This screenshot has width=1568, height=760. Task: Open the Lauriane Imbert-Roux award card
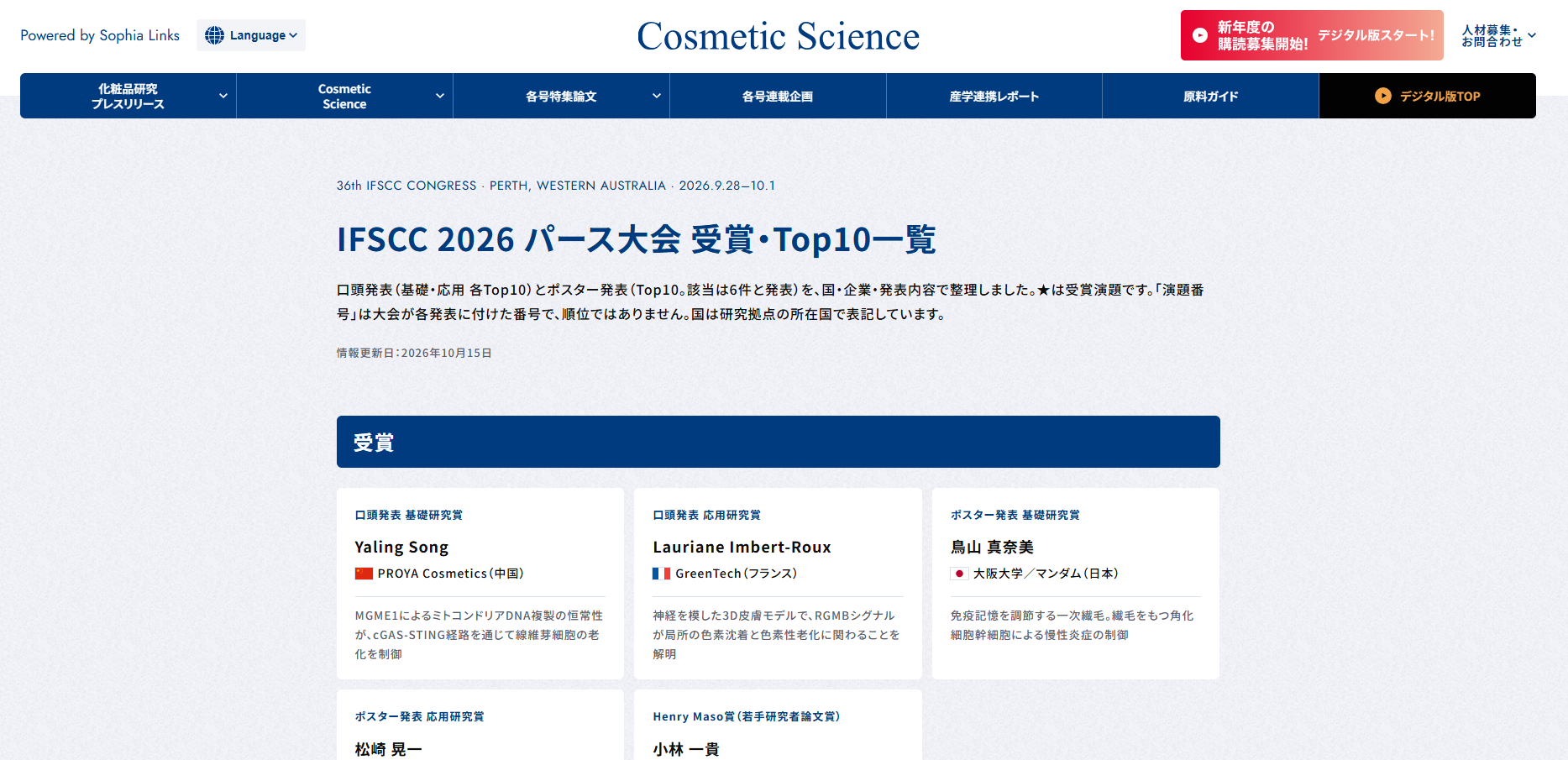pyautogui.click(x=778, y=584)
